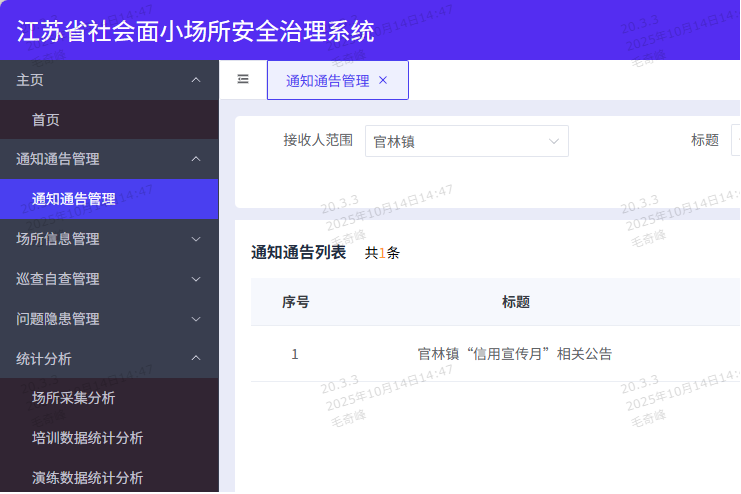
Task: Switch to the 通知通告管理 tab
Action: pyautogui.click(x=327, y=81)
